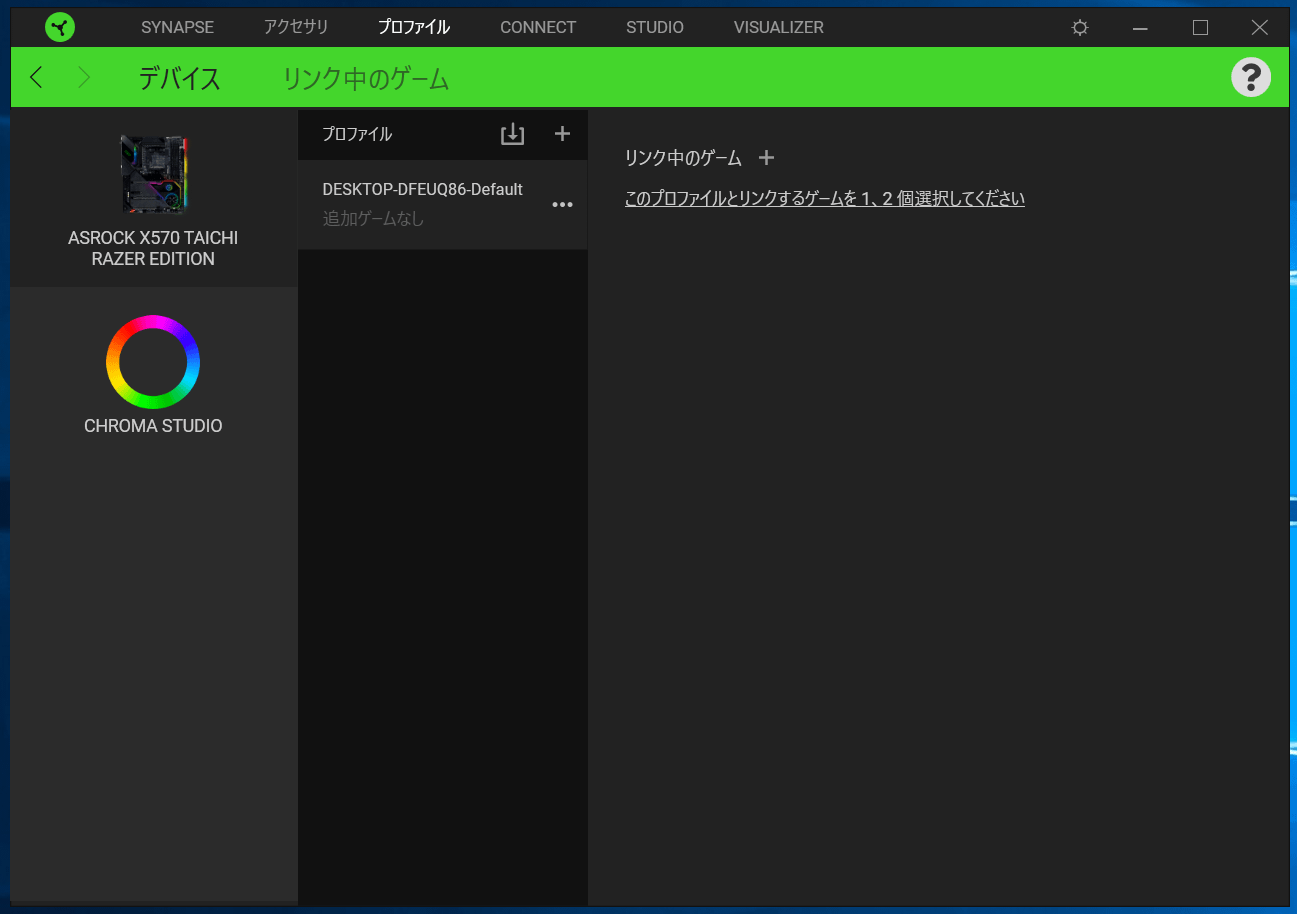Open Chroma Studio color ring icon
The image size is (1297, 914).
(153, 362)
